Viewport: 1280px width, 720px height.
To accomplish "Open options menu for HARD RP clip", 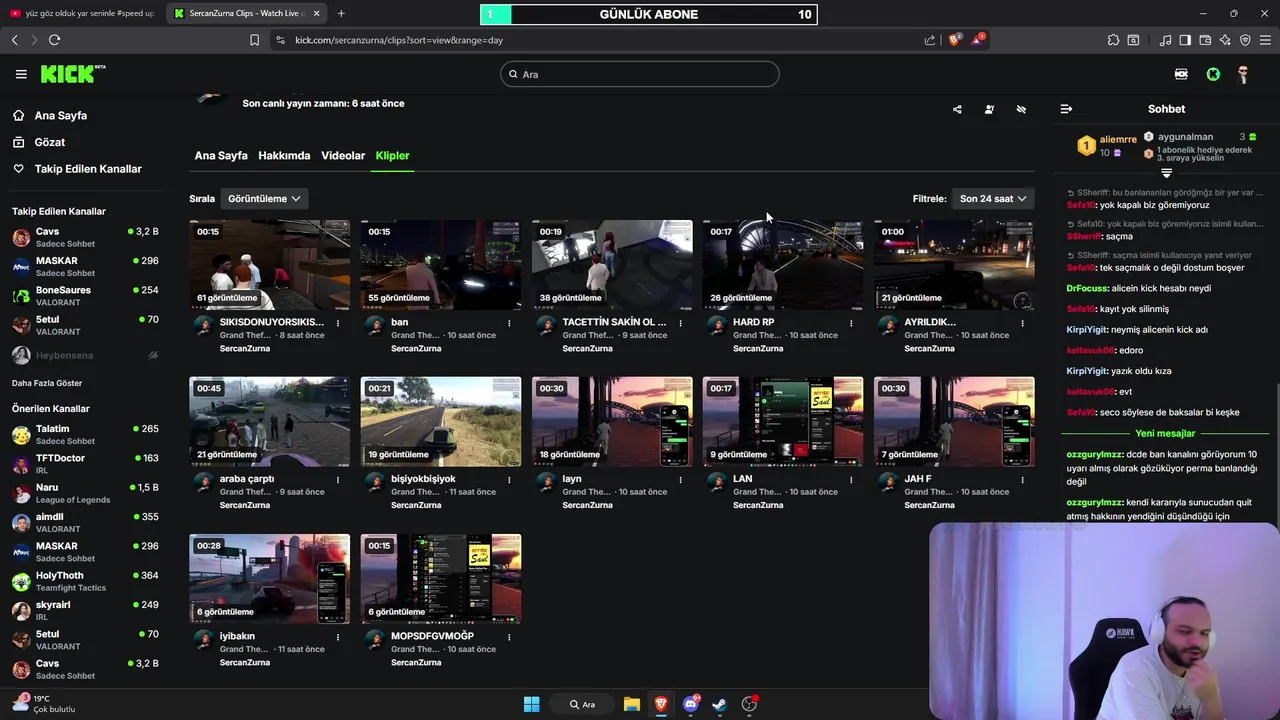I will [851, 323].
